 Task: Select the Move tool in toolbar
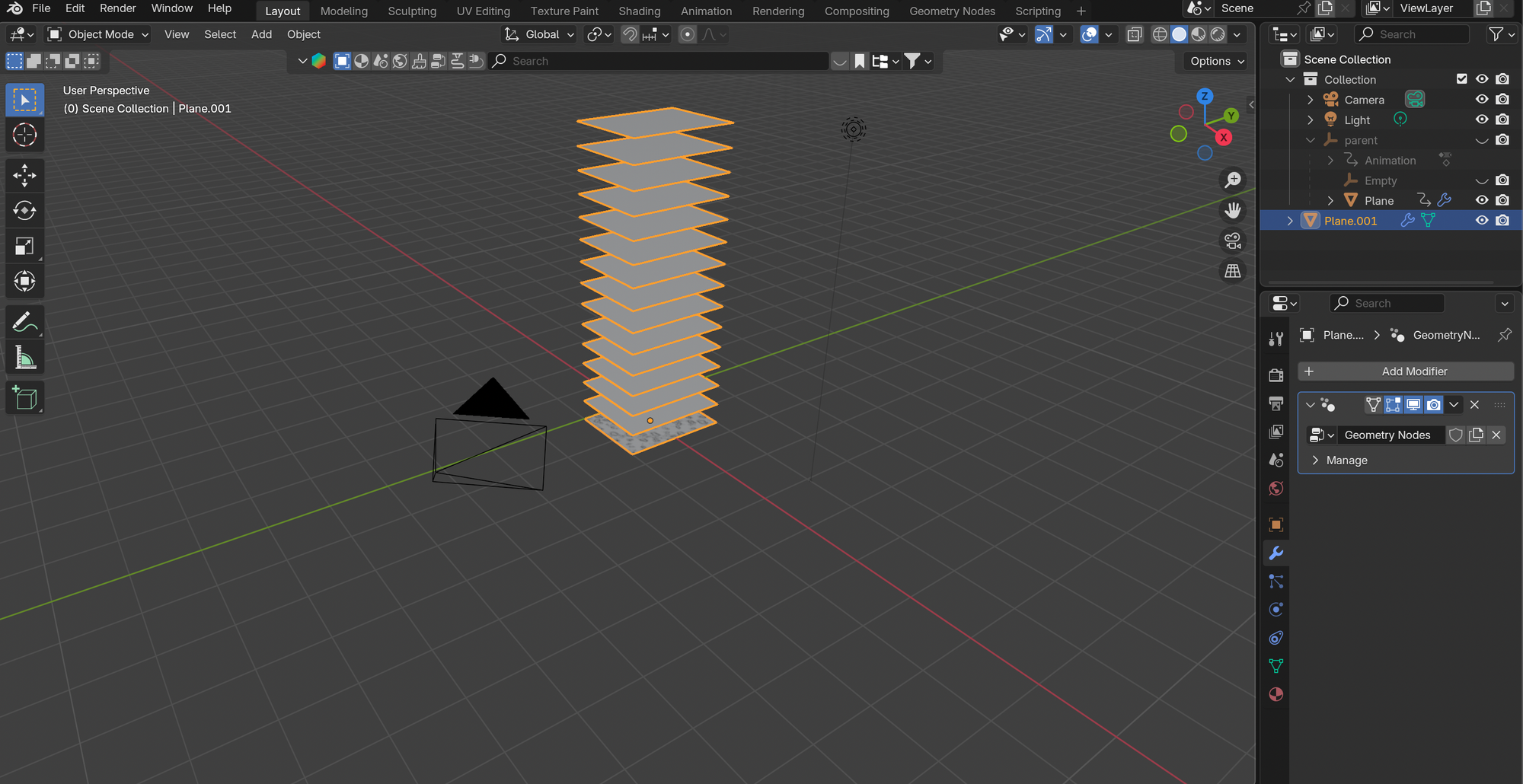24,175
